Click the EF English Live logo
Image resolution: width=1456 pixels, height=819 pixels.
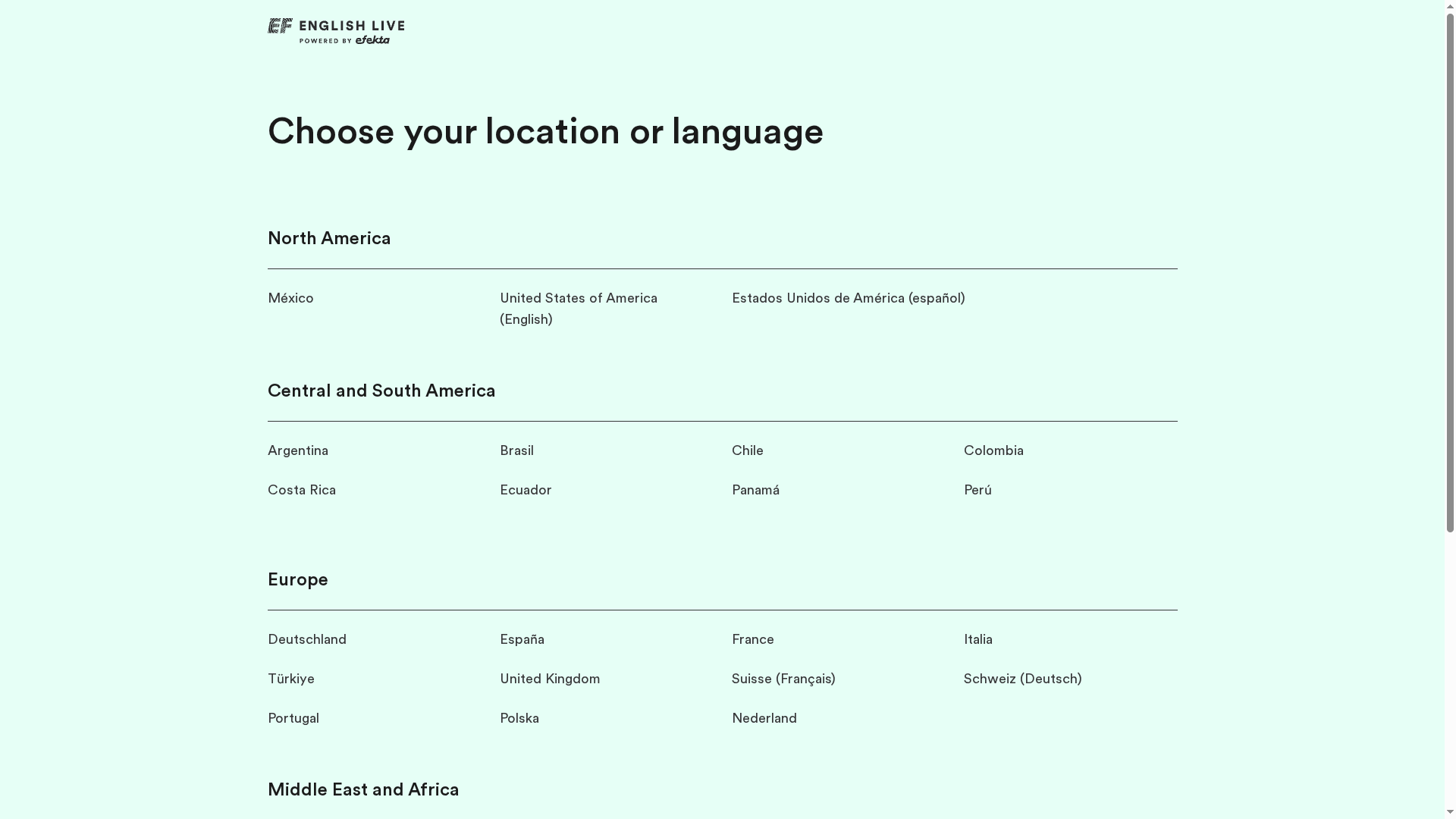[336, 30]
